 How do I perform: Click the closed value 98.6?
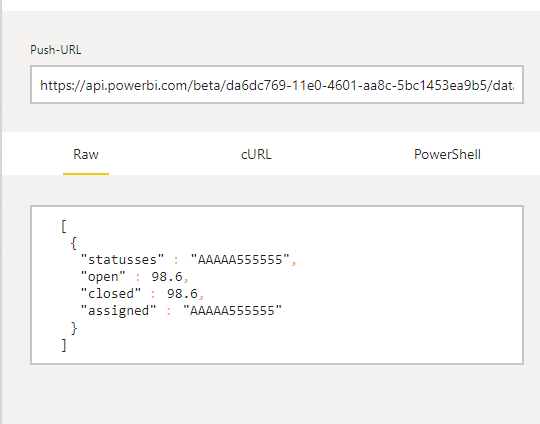[x=182, y=293]
